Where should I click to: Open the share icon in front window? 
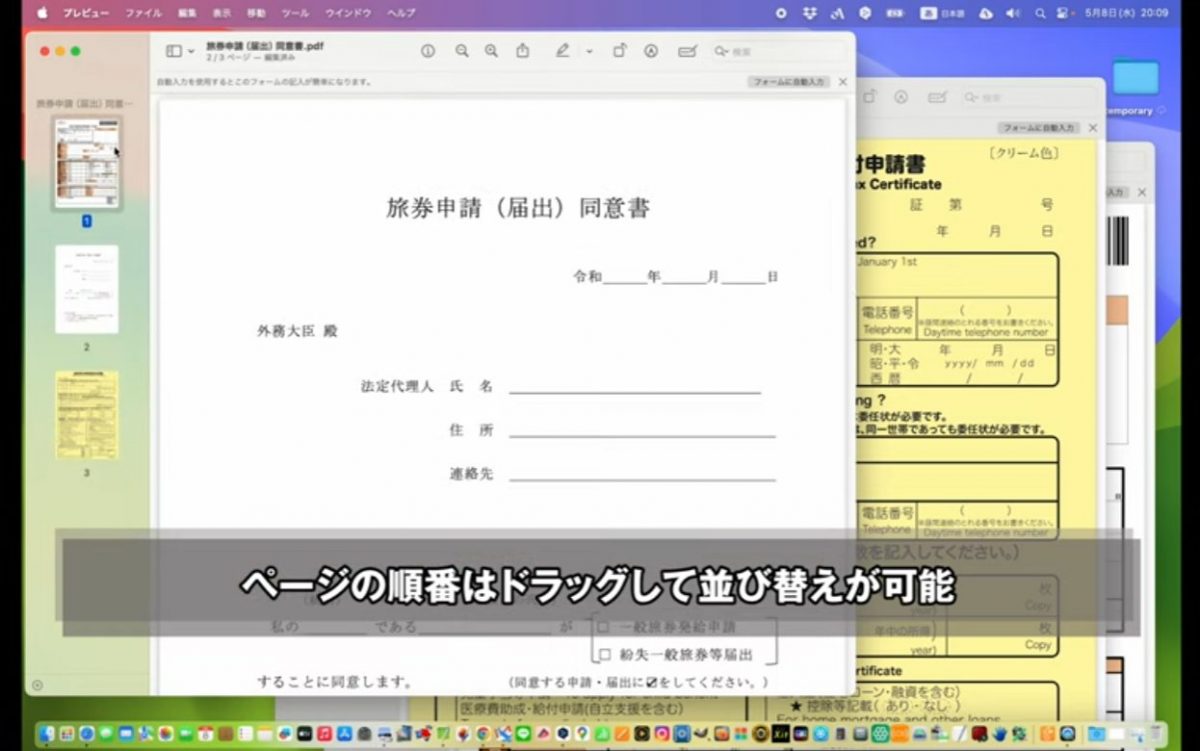click(x=522, y=51)
